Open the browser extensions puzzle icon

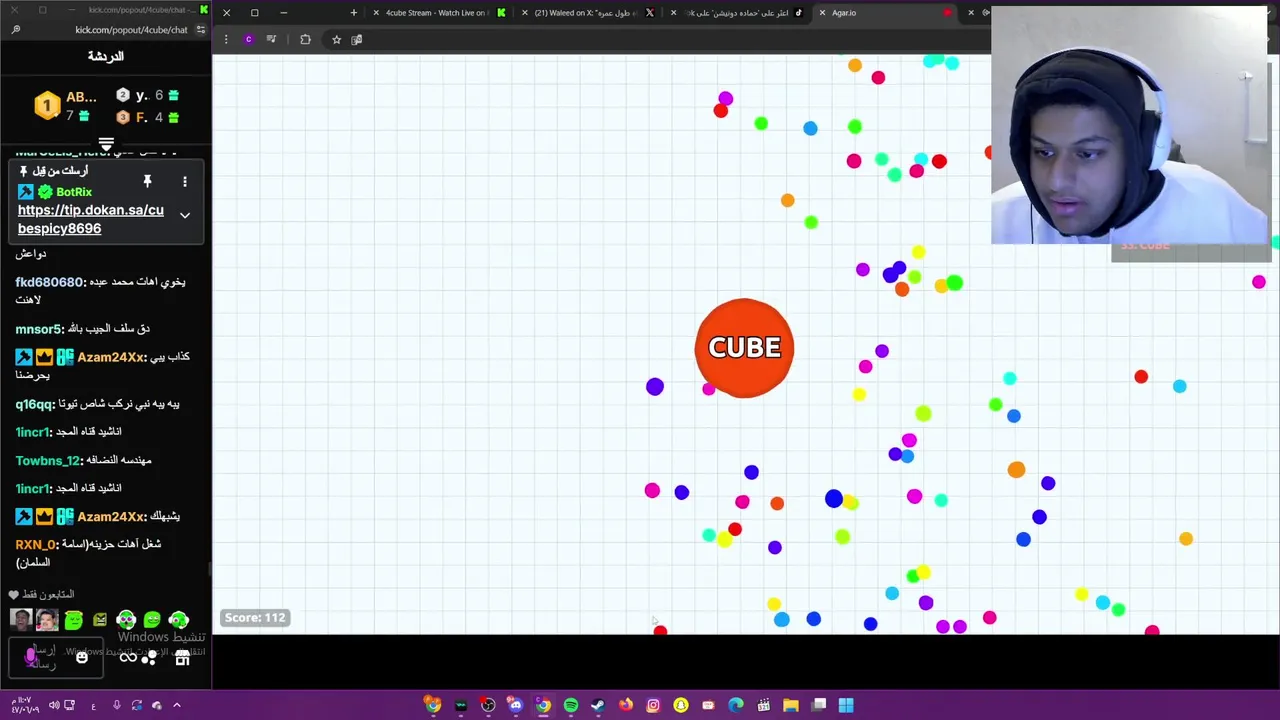pyautogui.click(x=305, y=39)
